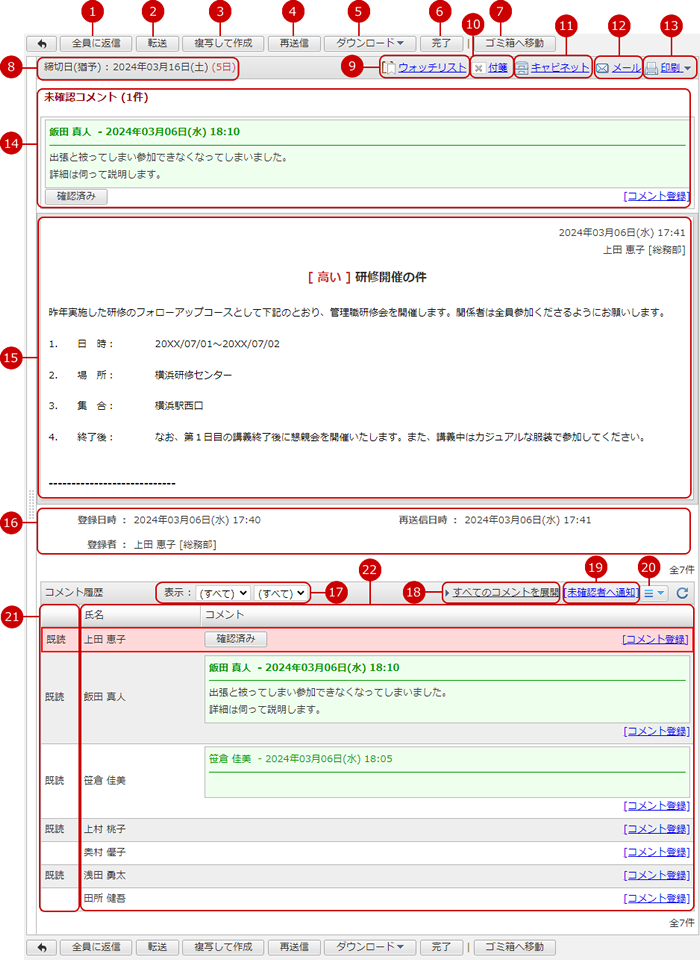Open the second (すべて) filter dropdown
This screenshot has width=700, height=960.
click(x=280, y=593)
